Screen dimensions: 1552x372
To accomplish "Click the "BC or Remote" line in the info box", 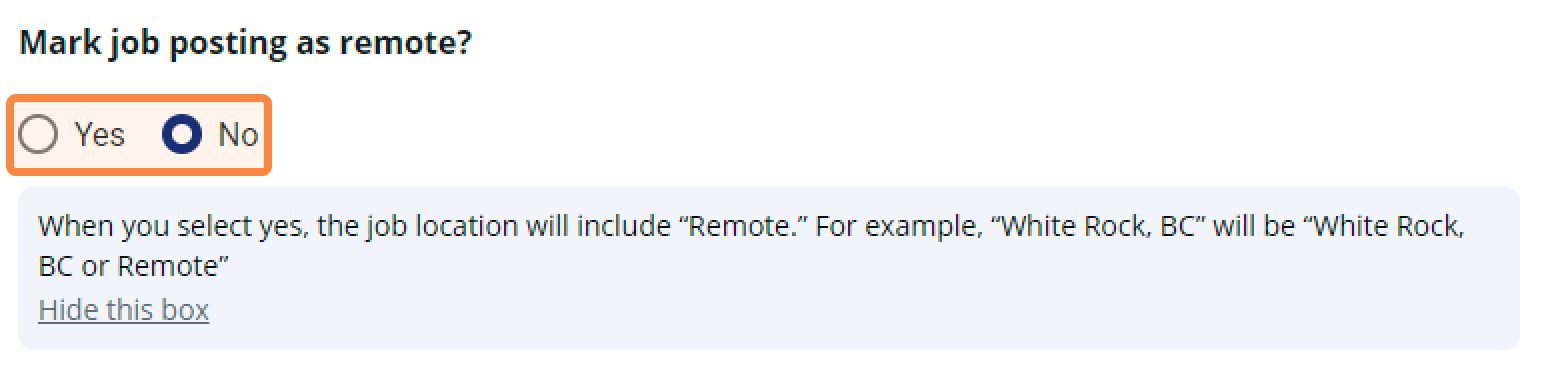I will click(x=135, y=267).
